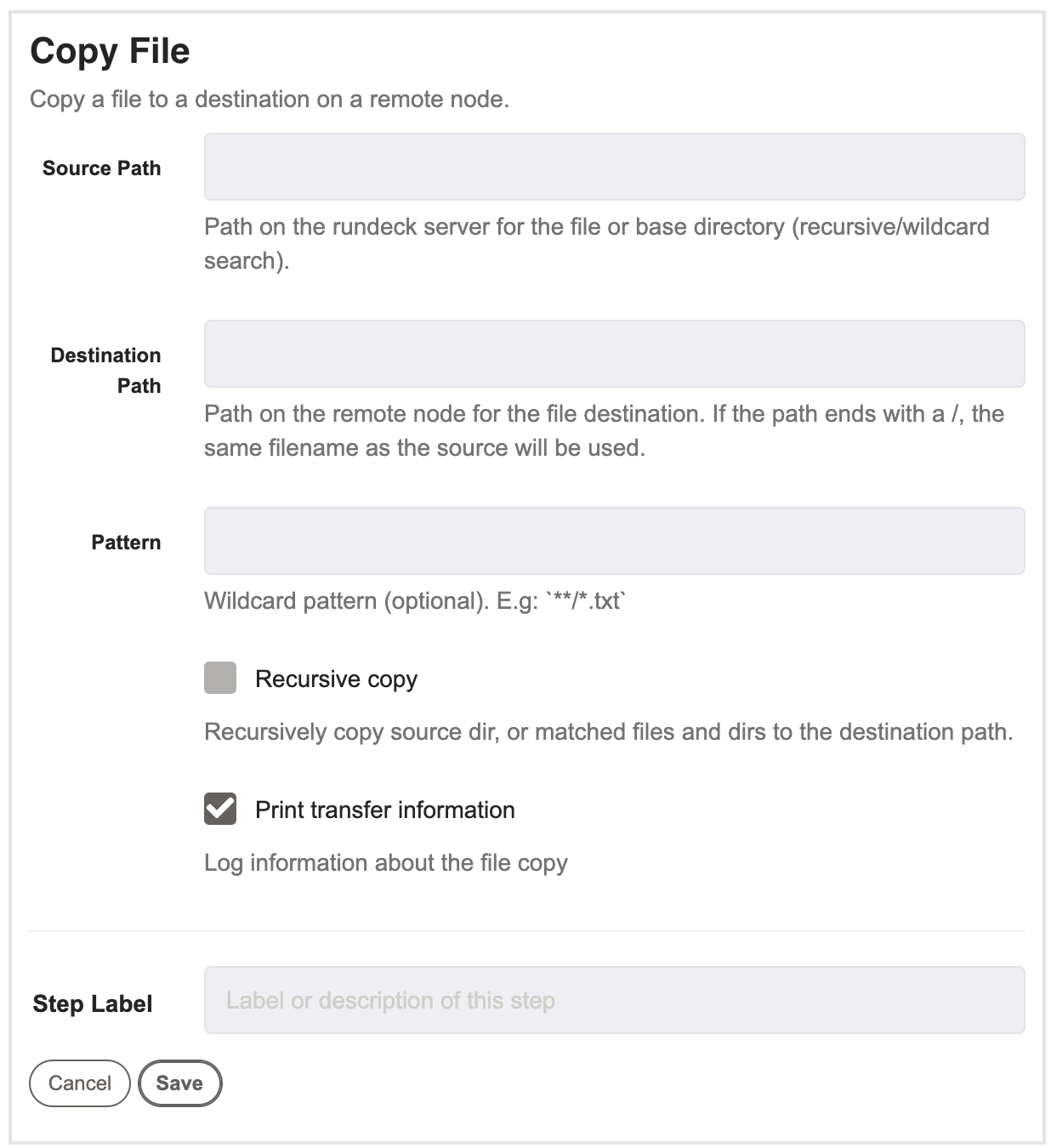Click the Recursively copy source dir description
Image resolution: width=1051 pixels, height=1148 pixels.
point(609,732)
